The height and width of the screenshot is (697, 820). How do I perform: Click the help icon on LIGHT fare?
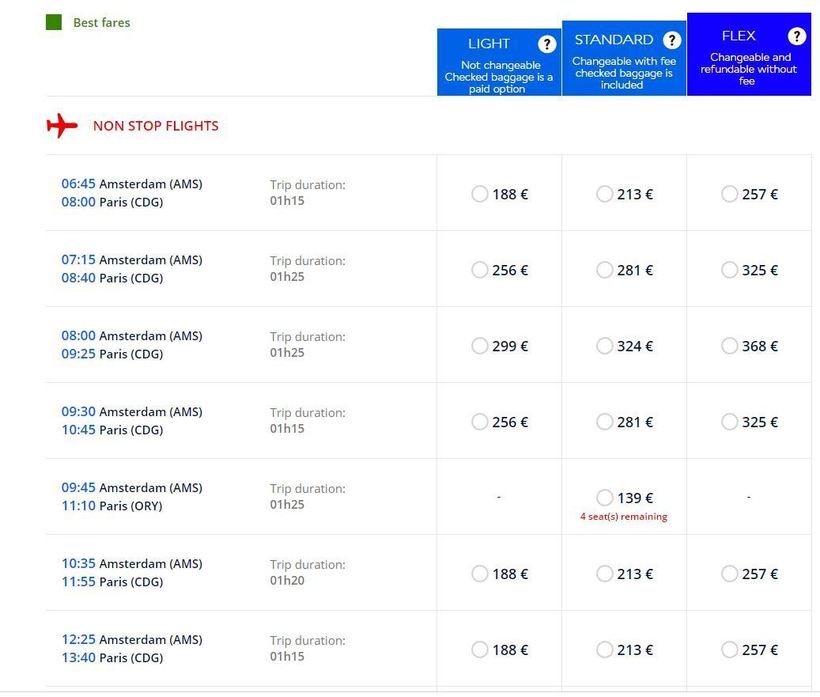[547, 44]
